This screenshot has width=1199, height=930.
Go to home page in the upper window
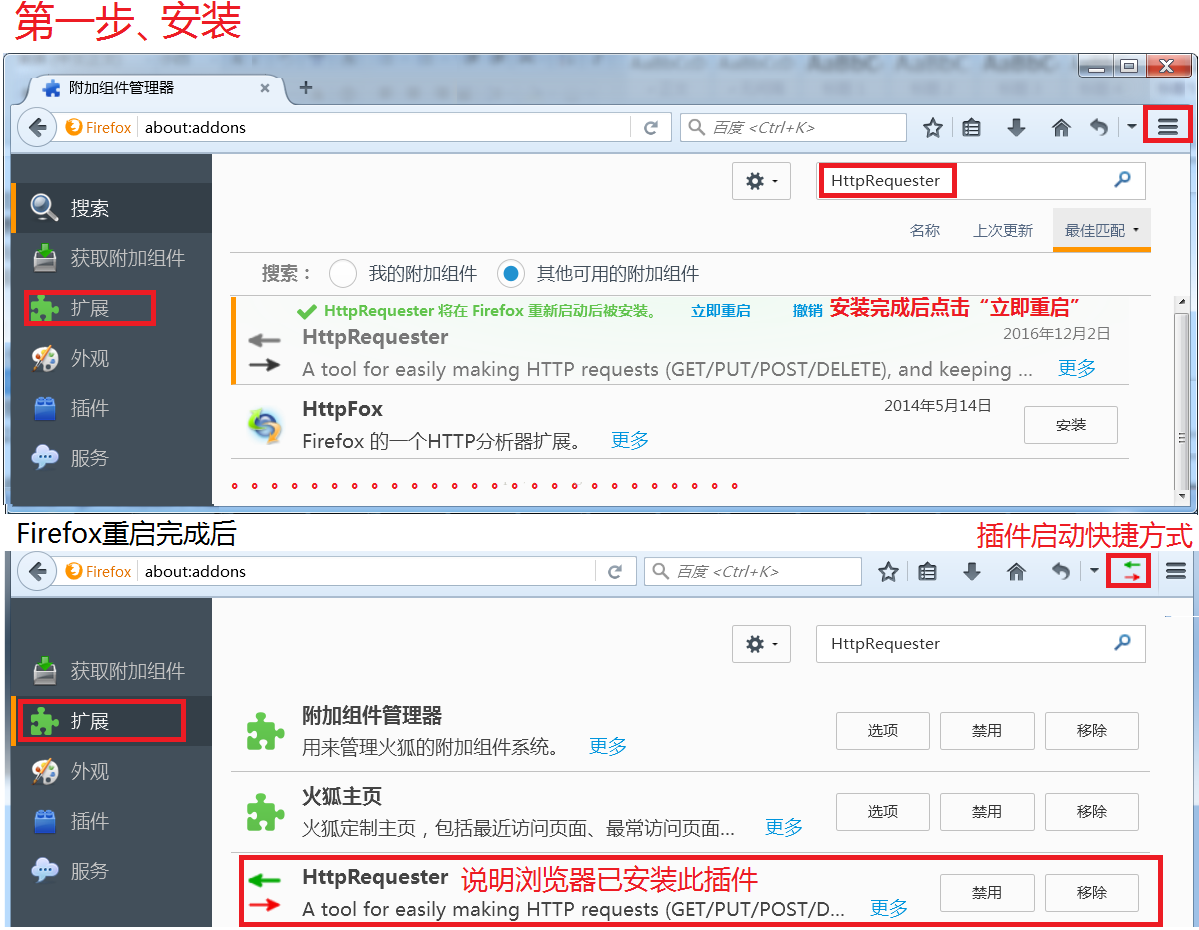1061,128
